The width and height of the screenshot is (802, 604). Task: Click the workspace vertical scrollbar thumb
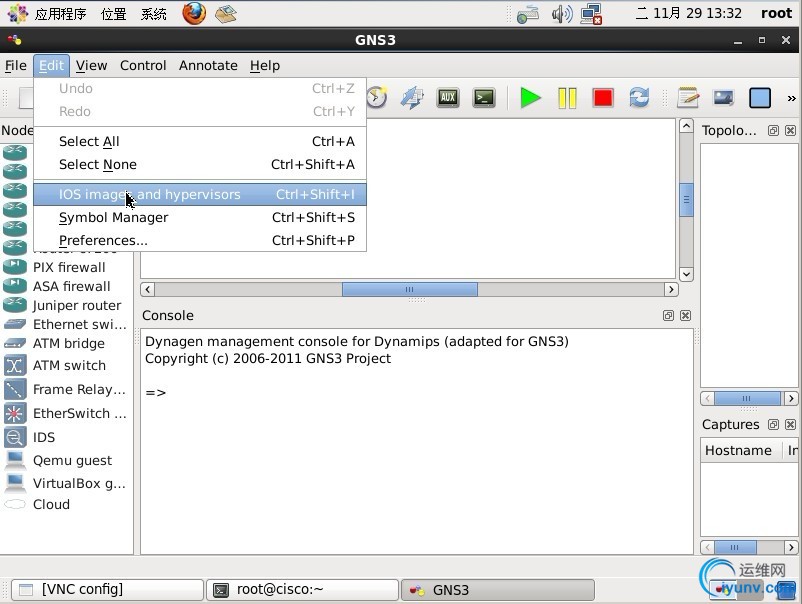(686, 199)
